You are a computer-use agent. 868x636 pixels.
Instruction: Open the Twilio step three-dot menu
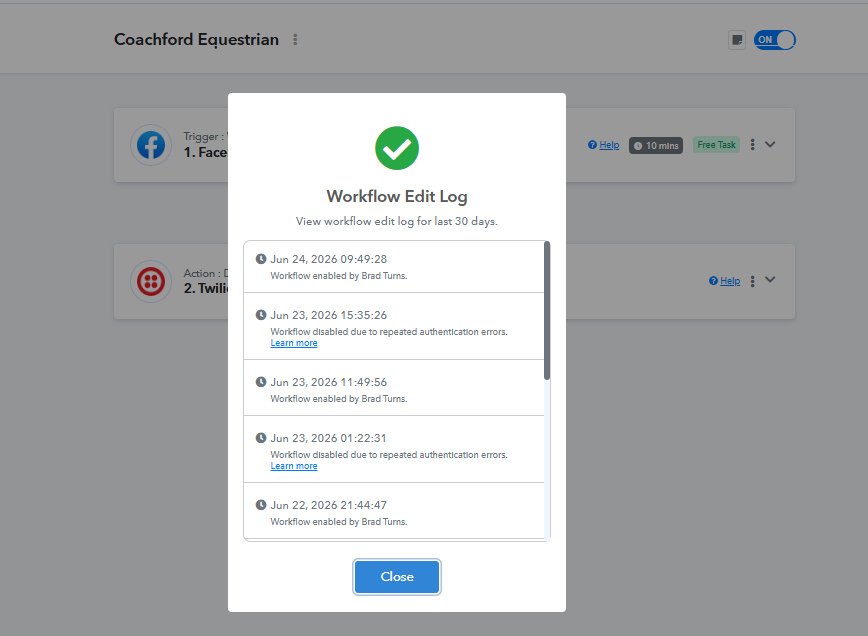pos(752,281)
